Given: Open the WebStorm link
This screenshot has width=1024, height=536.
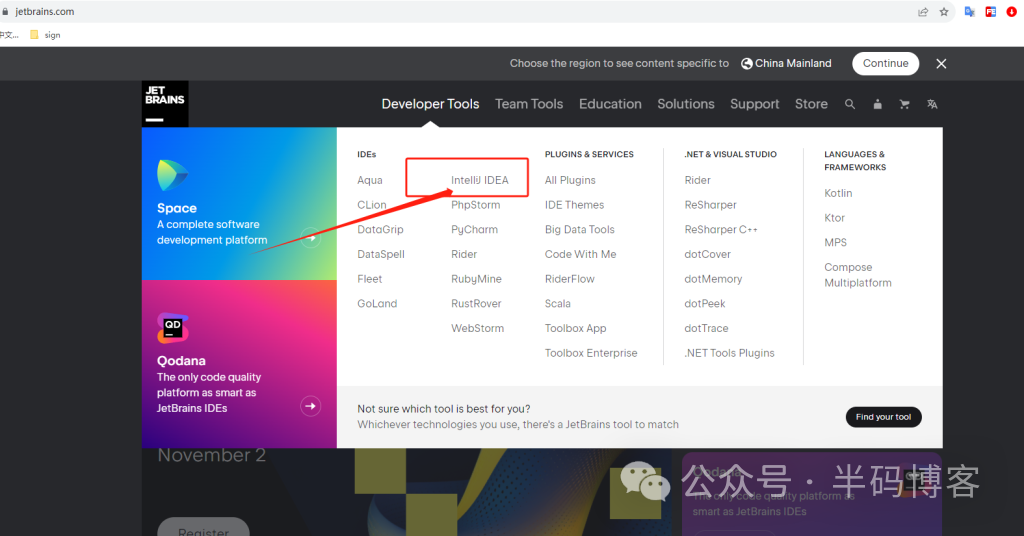Looking at the screenshot, I should tap(477, 328).
